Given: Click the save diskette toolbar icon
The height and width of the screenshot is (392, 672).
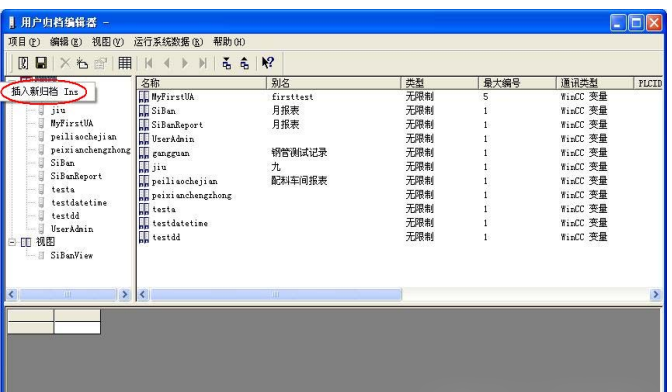Looking at the screenshot, I should coord(41,63).
